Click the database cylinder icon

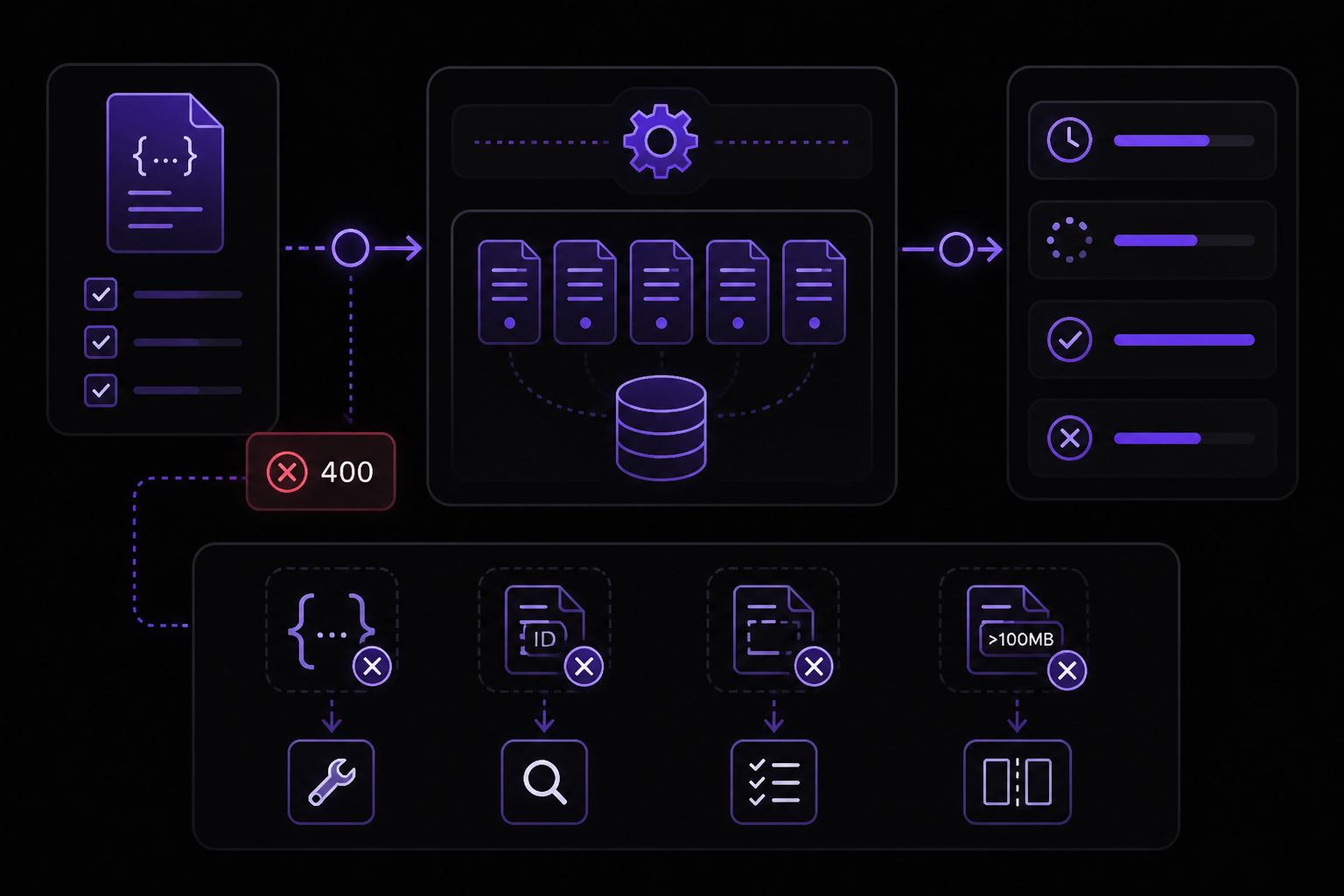661,428
